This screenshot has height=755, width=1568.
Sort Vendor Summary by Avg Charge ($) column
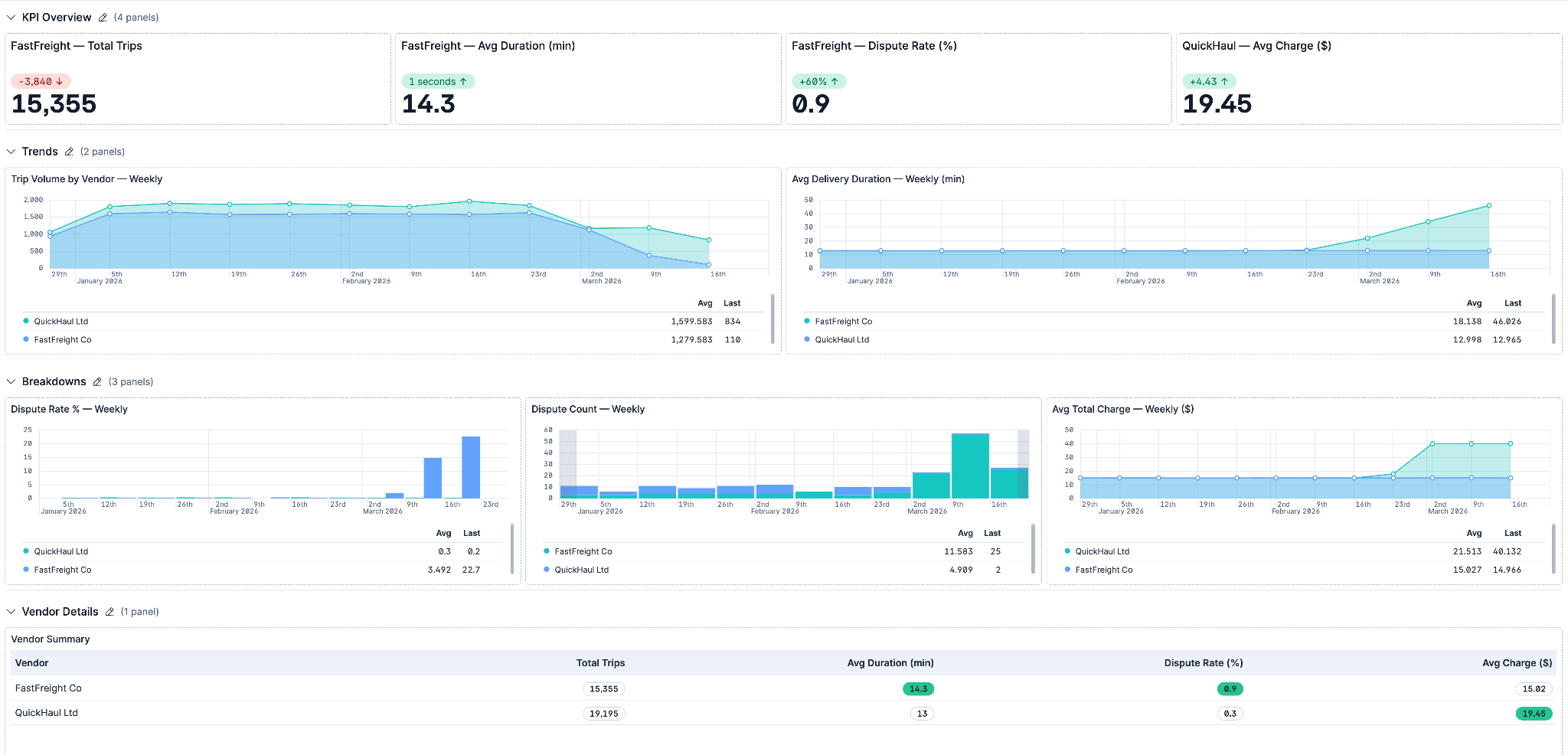(x=1517, y=663)
